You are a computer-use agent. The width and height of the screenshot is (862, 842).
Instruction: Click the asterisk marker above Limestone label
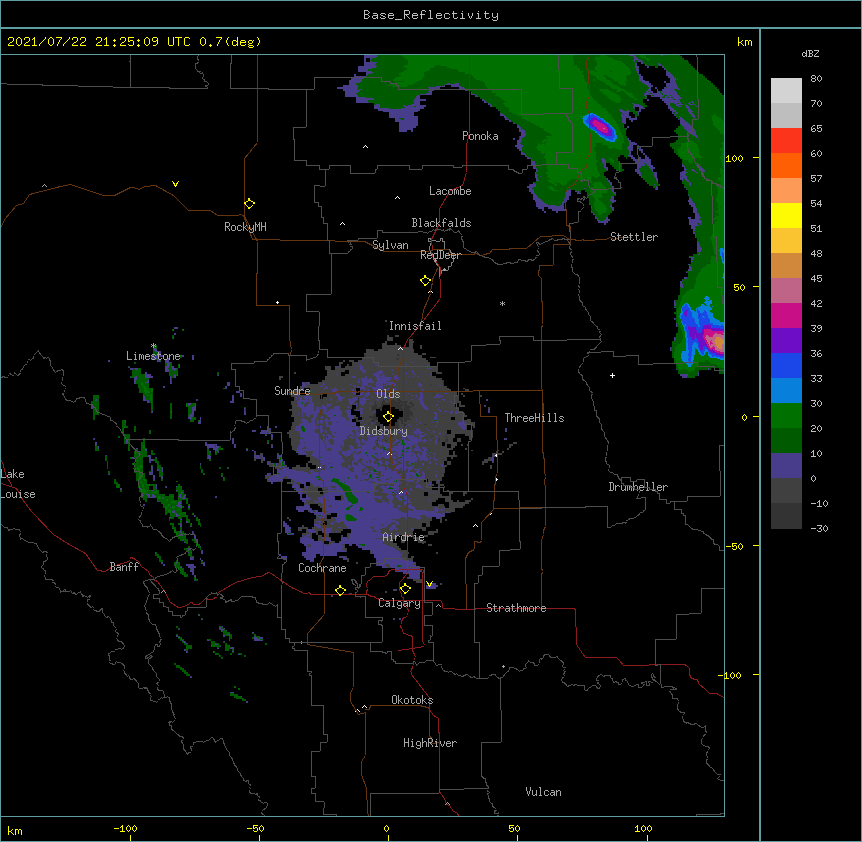coord(154,346)
